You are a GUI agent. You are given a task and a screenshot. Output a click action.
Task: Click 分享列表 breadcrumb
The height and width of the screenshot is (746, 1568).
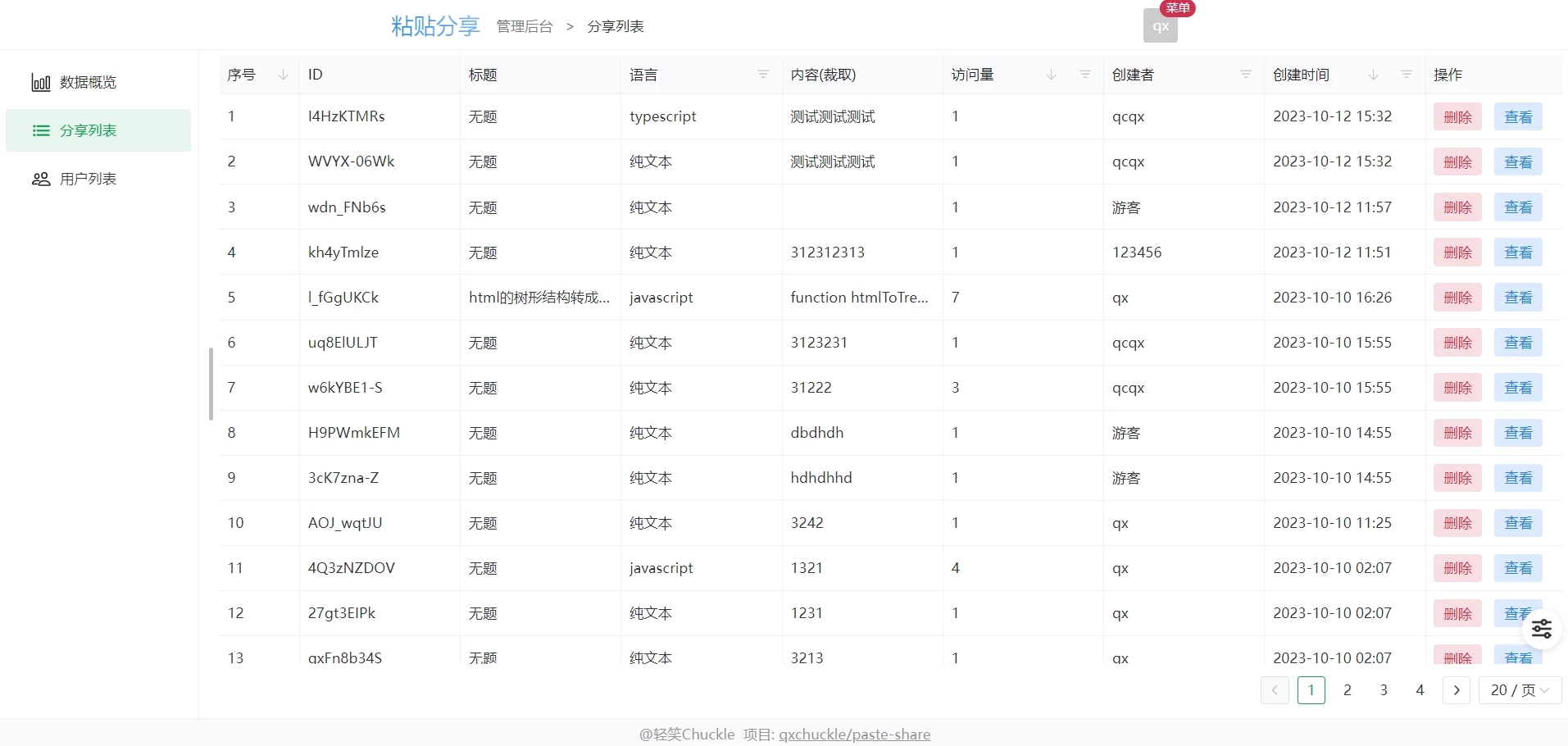[616, 26]
